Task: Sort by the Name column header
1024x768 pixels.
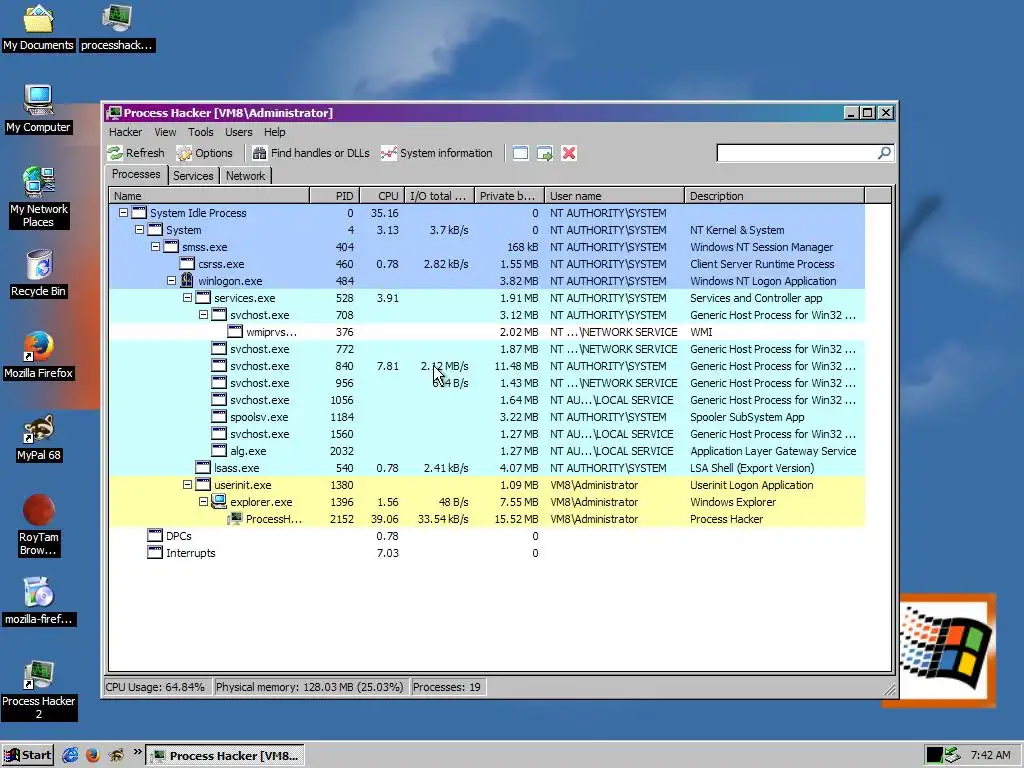Action: click(209, 196)
